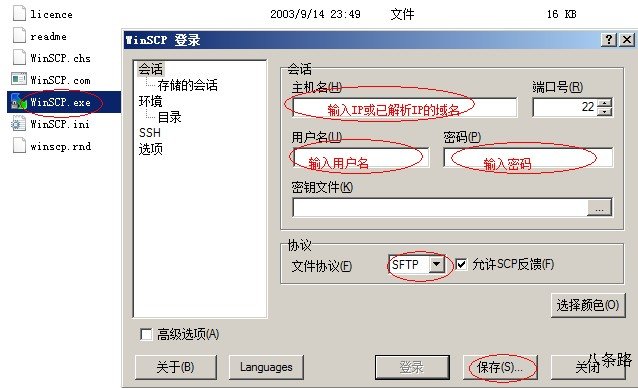
Task: Enable the 高级选项 checkbox
Action: (145, 334)
